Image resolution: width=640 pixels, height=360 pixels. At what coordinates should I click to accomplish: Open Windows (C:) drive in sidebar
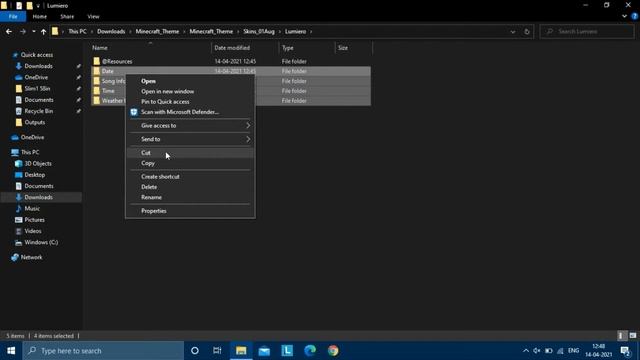pos(41,242)
